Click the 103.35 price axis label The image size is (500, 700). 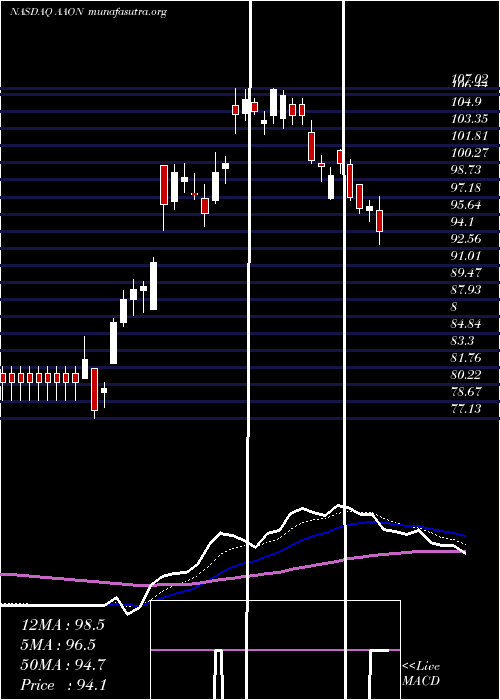pos(467,119)
